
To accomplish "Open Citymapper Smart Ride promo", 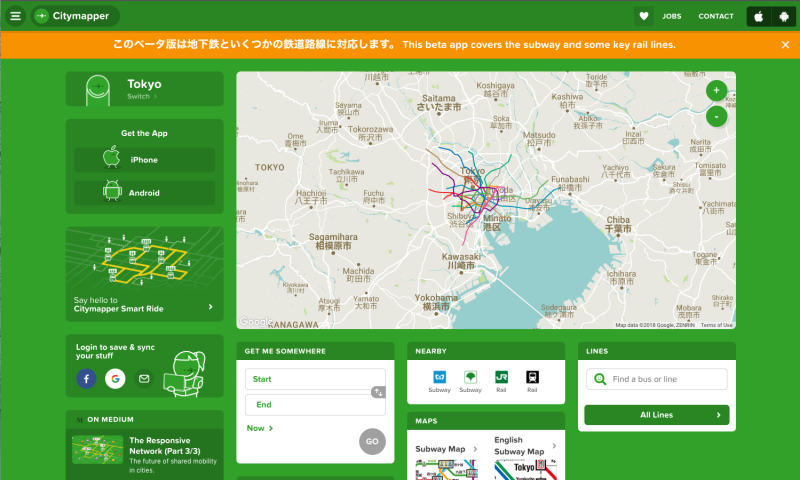I will (x=144, y=274).
